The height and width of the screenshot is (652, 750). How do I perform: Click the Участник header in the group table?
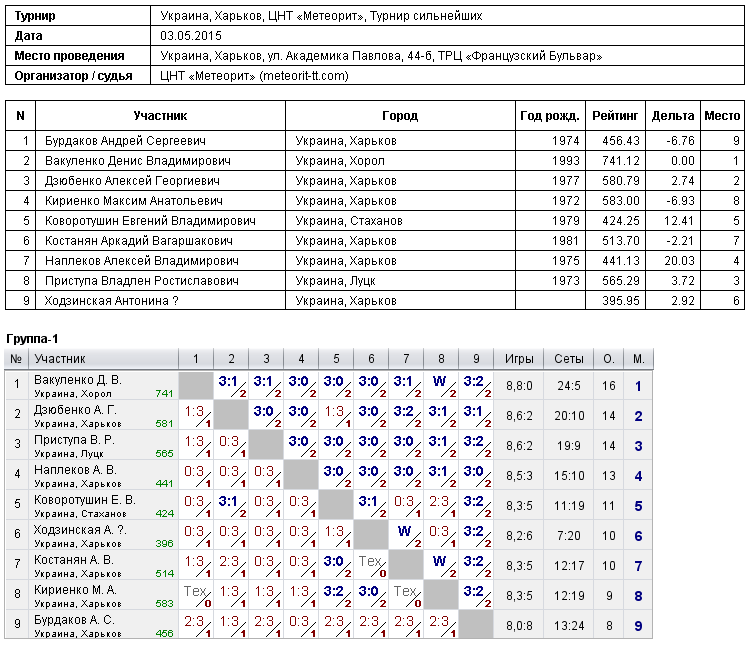coord(60,359)
